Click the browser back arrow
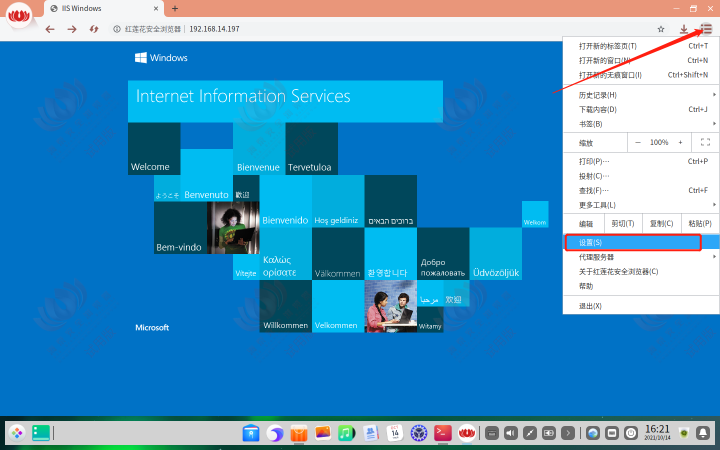Screen dimensions: 720x450 [x=50, y=29]
